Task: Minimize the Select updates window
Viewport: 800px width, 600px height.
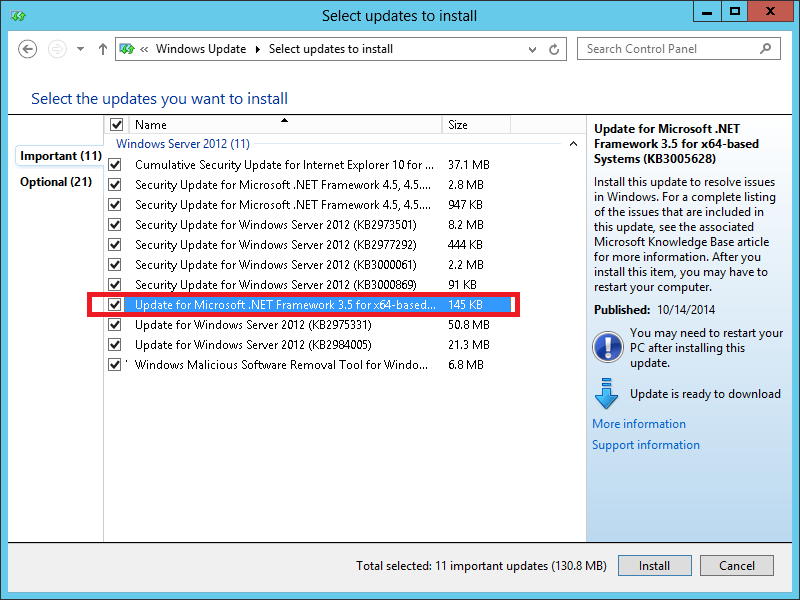Action: pyautogui.click(x=707, y=11)
